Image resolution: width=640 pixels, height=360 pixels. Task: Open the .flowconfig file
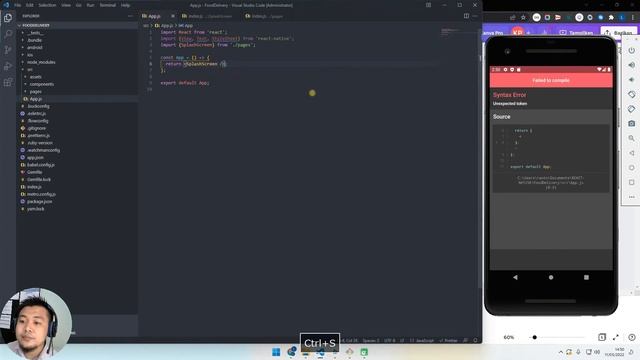click(38, 121)
